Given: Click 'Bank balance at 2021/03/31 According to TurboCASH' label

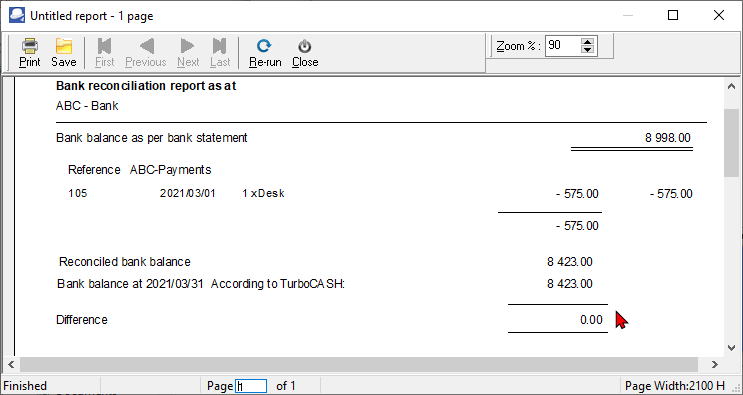Looking at the screenshot, I should coord(200,284).
